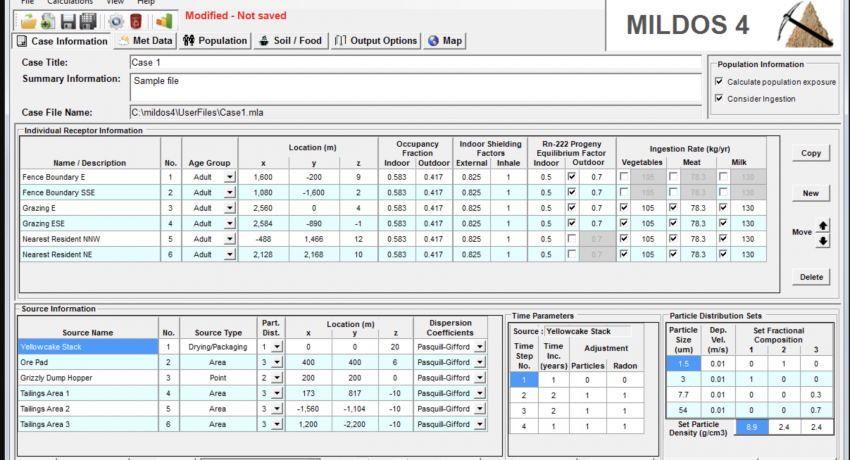Viewport: 850px width, 460px height.
Task: Click Set Particle Density 8.9 cell
Action: point(751,427)
